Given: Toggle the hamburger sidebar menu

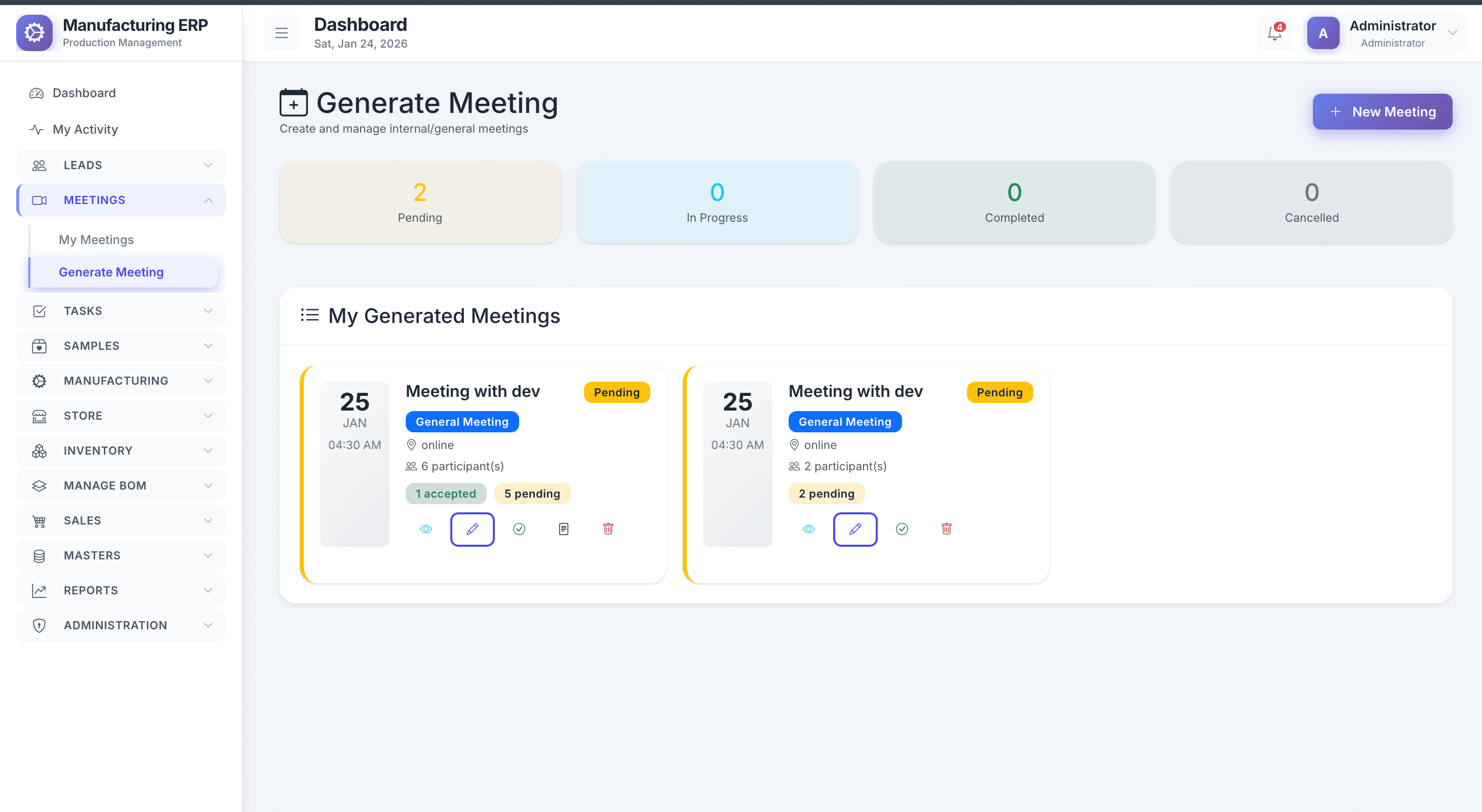Looking at the screenshot, I should pos(281,33).
